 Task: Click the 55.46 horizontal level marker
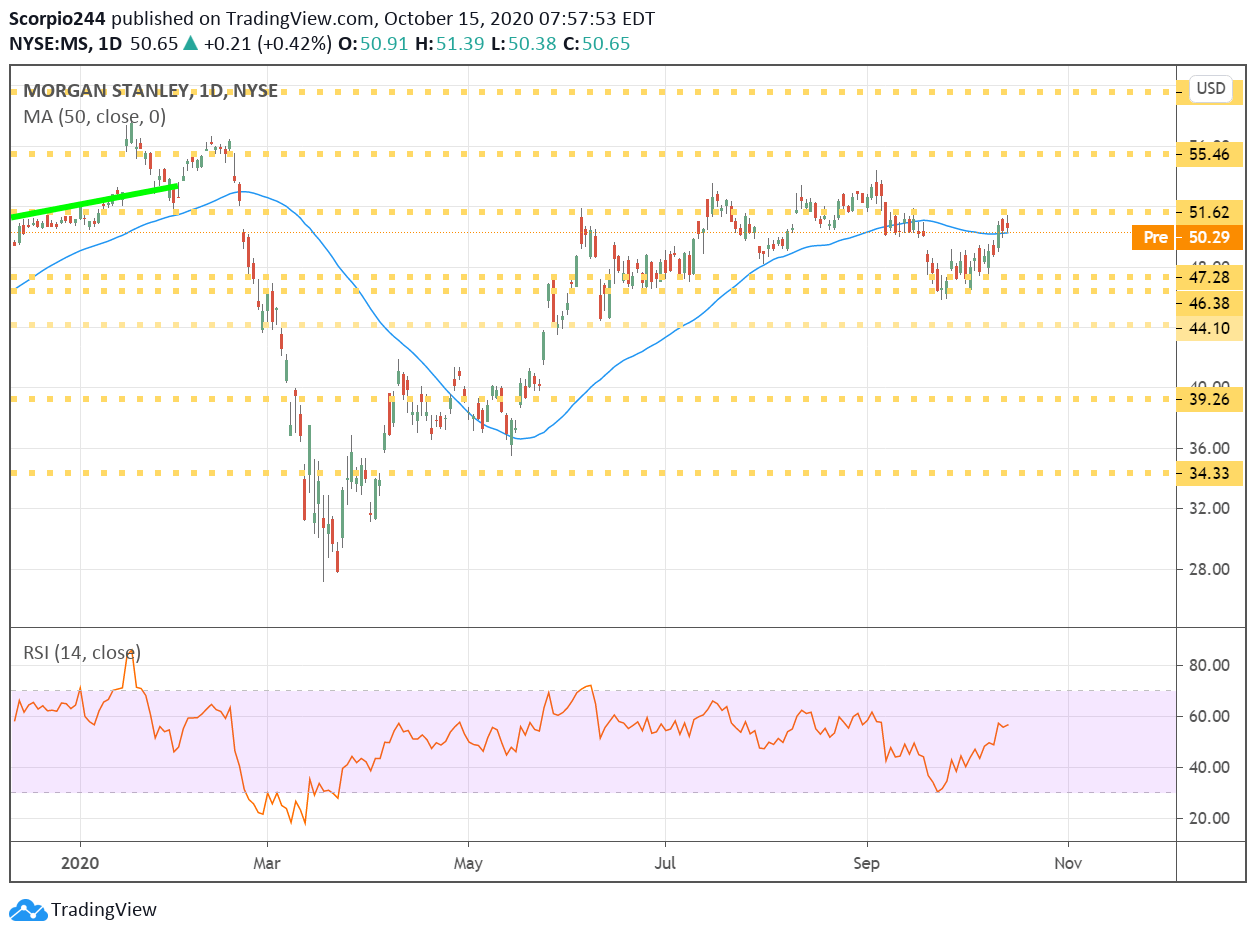[x=1211, y=154]
